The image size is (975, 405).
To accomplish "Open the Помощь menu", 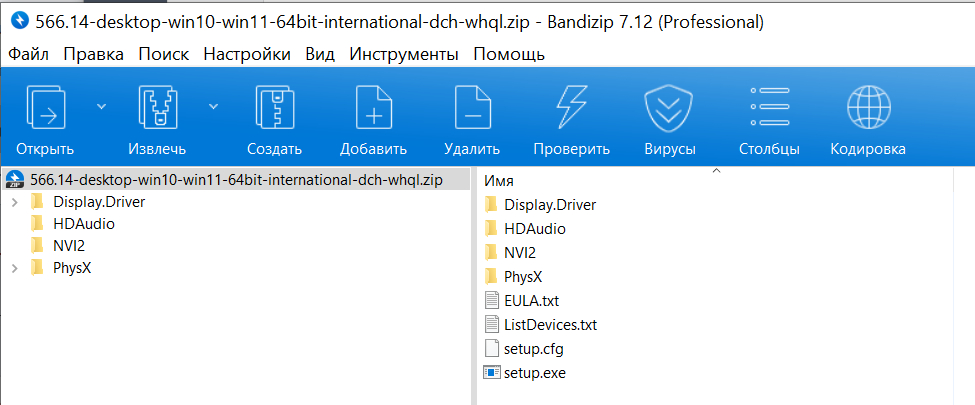I will coord(509,54).
